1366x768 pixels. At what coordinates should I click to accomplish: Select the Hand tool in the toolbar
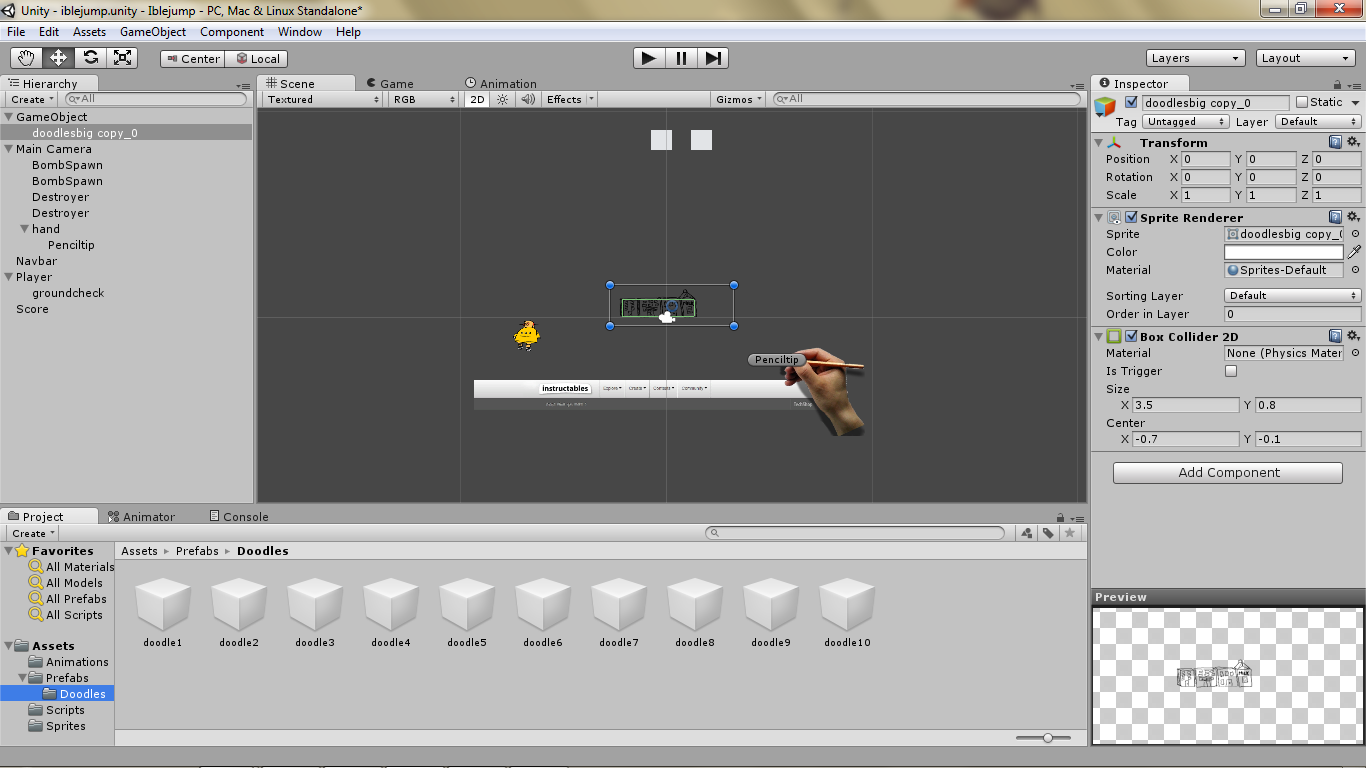pos(26,58)
